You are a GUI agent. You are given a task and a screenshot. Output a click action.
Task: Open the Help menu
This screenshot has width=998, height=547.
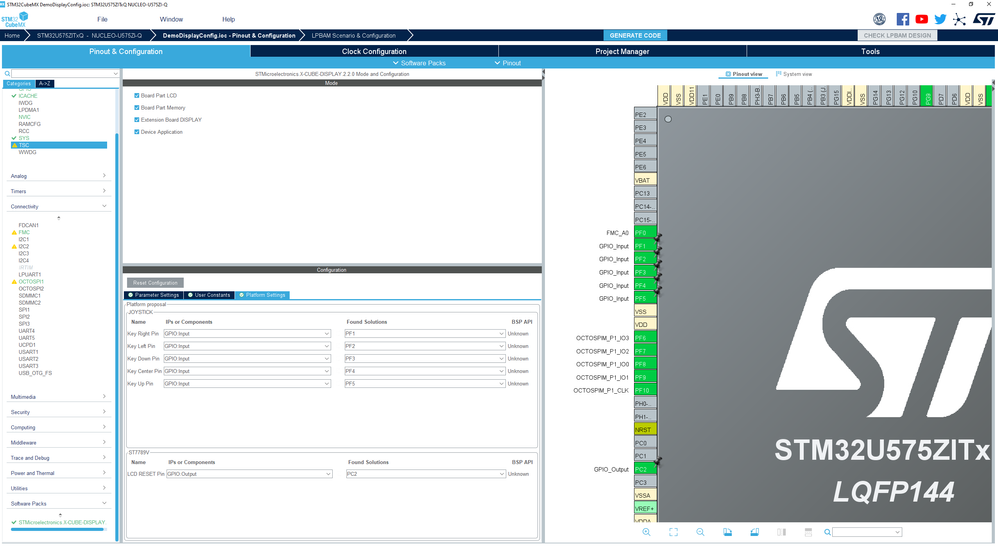(228, 19)
